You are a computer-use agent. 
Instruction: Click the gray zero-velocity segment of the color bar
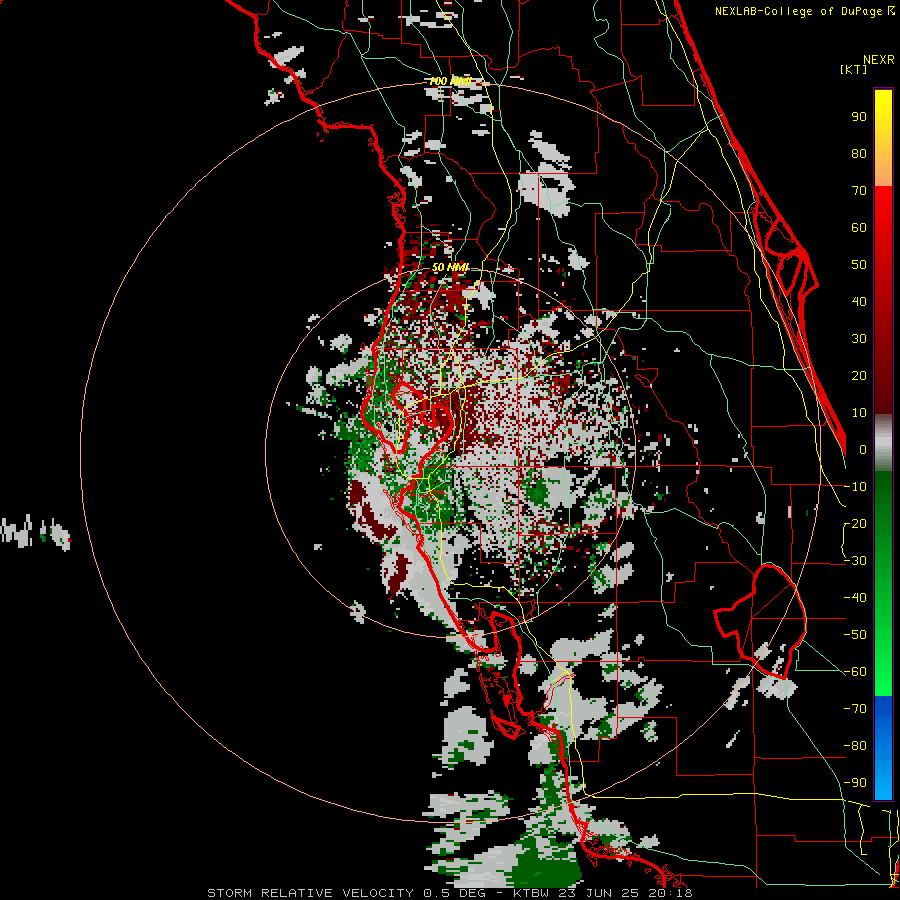pyautogui.click(x=883, y=442)
